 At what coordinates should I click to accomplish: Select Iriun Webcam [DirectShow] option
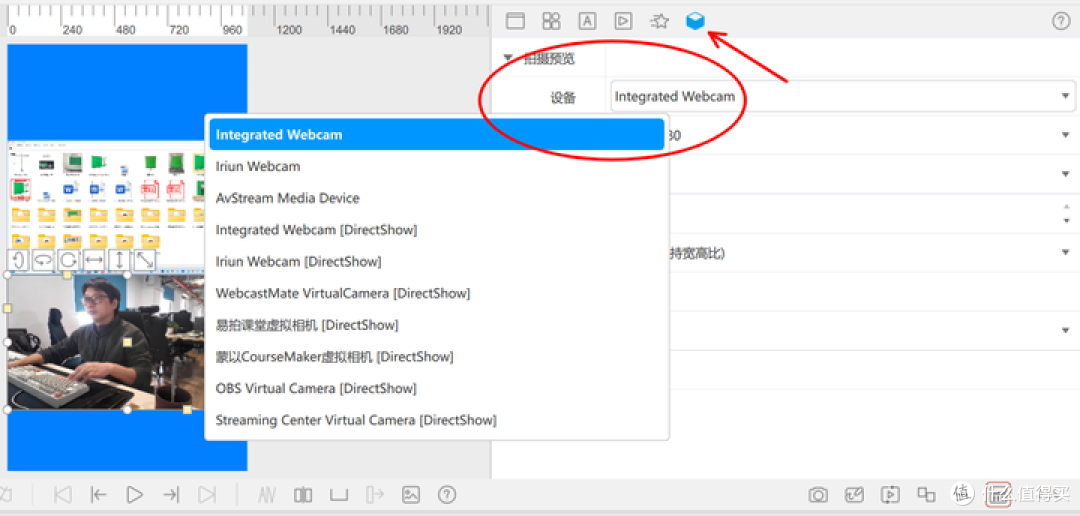[437, 262]
